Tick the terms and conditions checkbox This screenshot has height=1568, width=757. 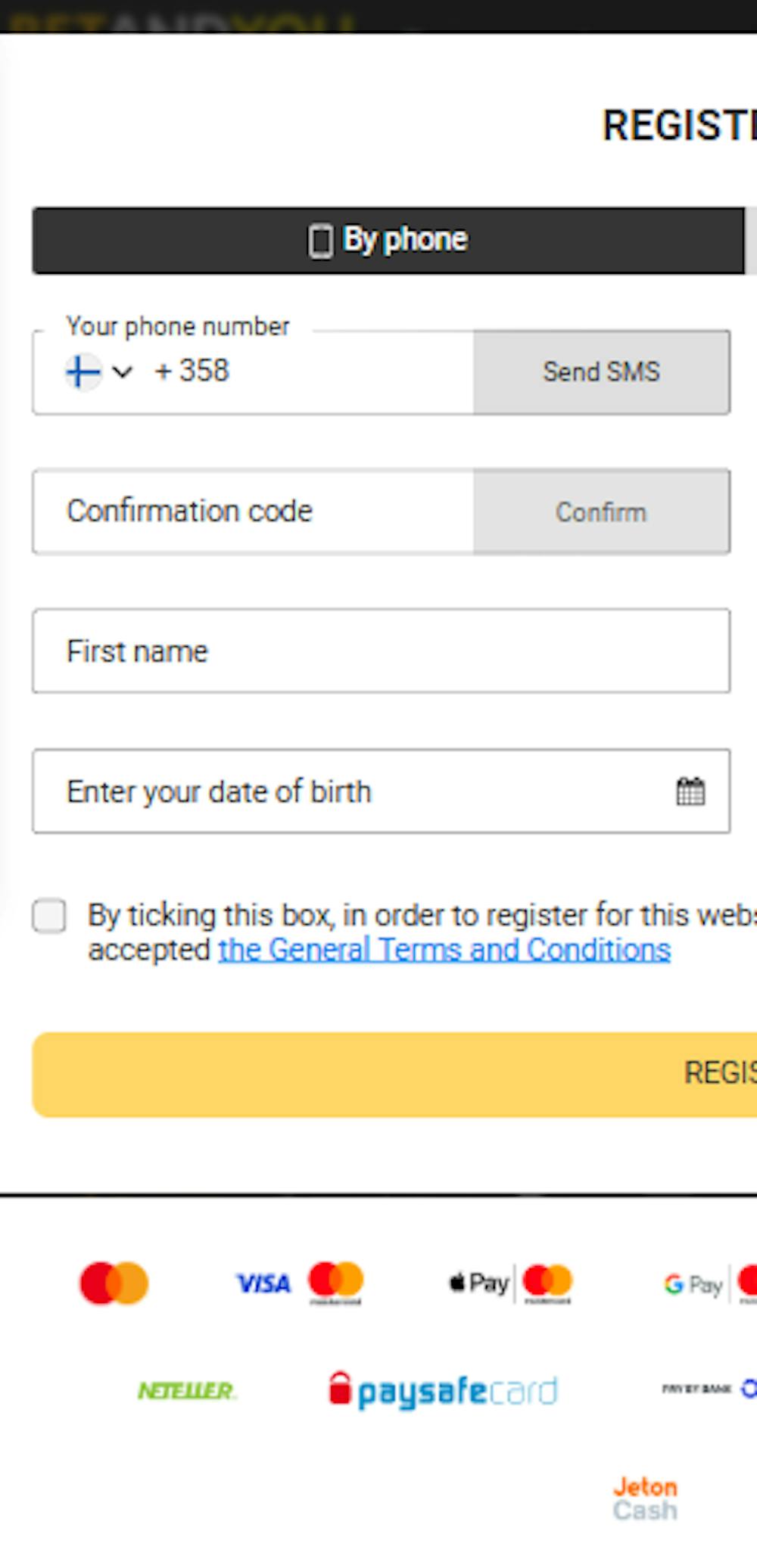[x=49, y=916]
